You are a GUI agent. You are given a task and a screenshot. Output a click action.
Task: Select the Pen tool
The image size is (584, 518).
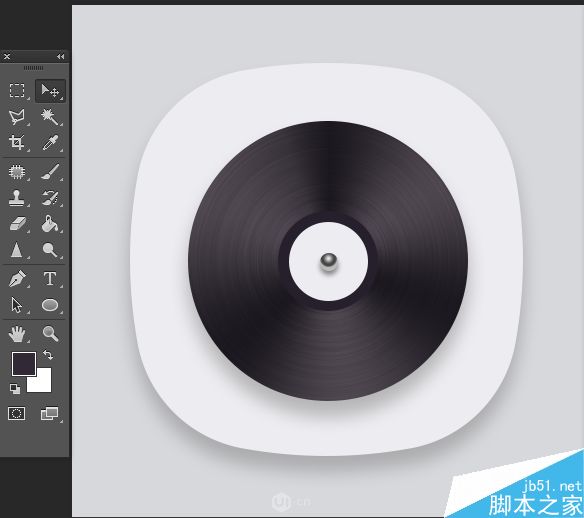point(17,279)
